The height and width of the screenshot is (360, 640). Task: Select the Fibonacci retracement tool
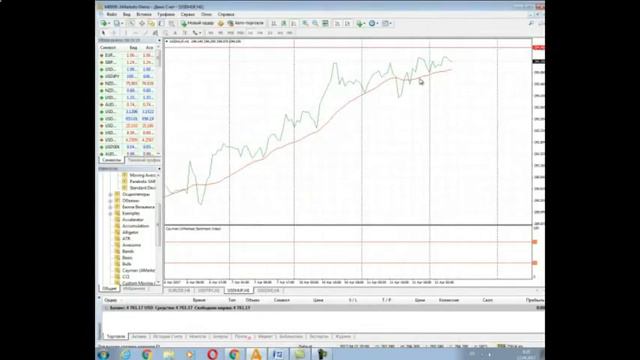(166, 33)
